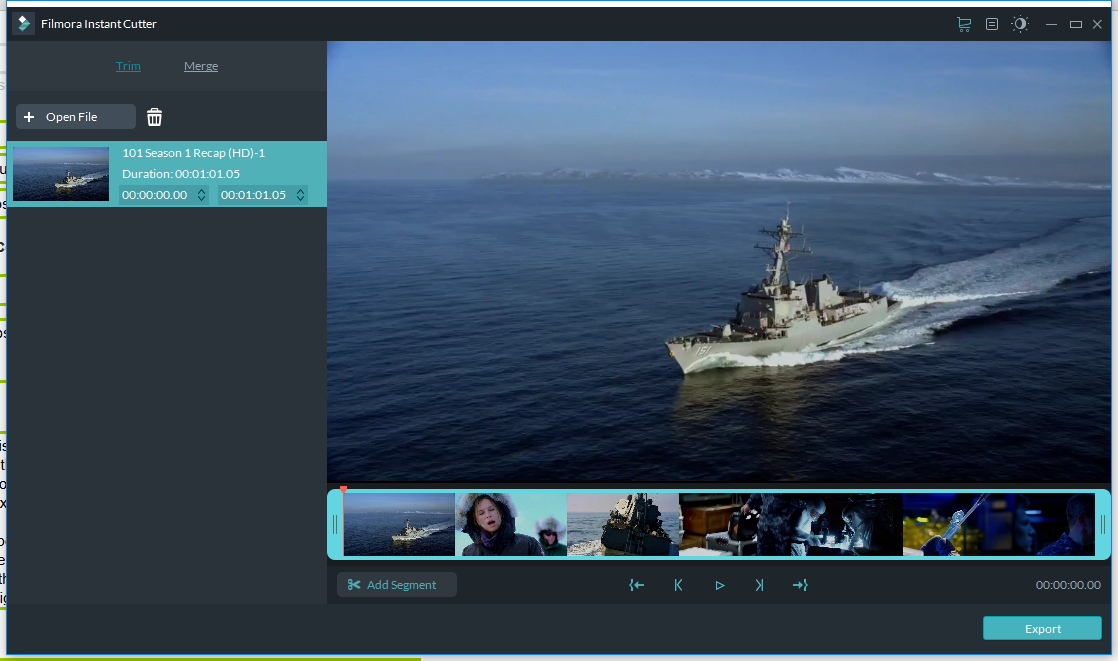This screenshot has width=1118, height=661.
Task: Export the trimmed video
Action: coord(1042,628)
